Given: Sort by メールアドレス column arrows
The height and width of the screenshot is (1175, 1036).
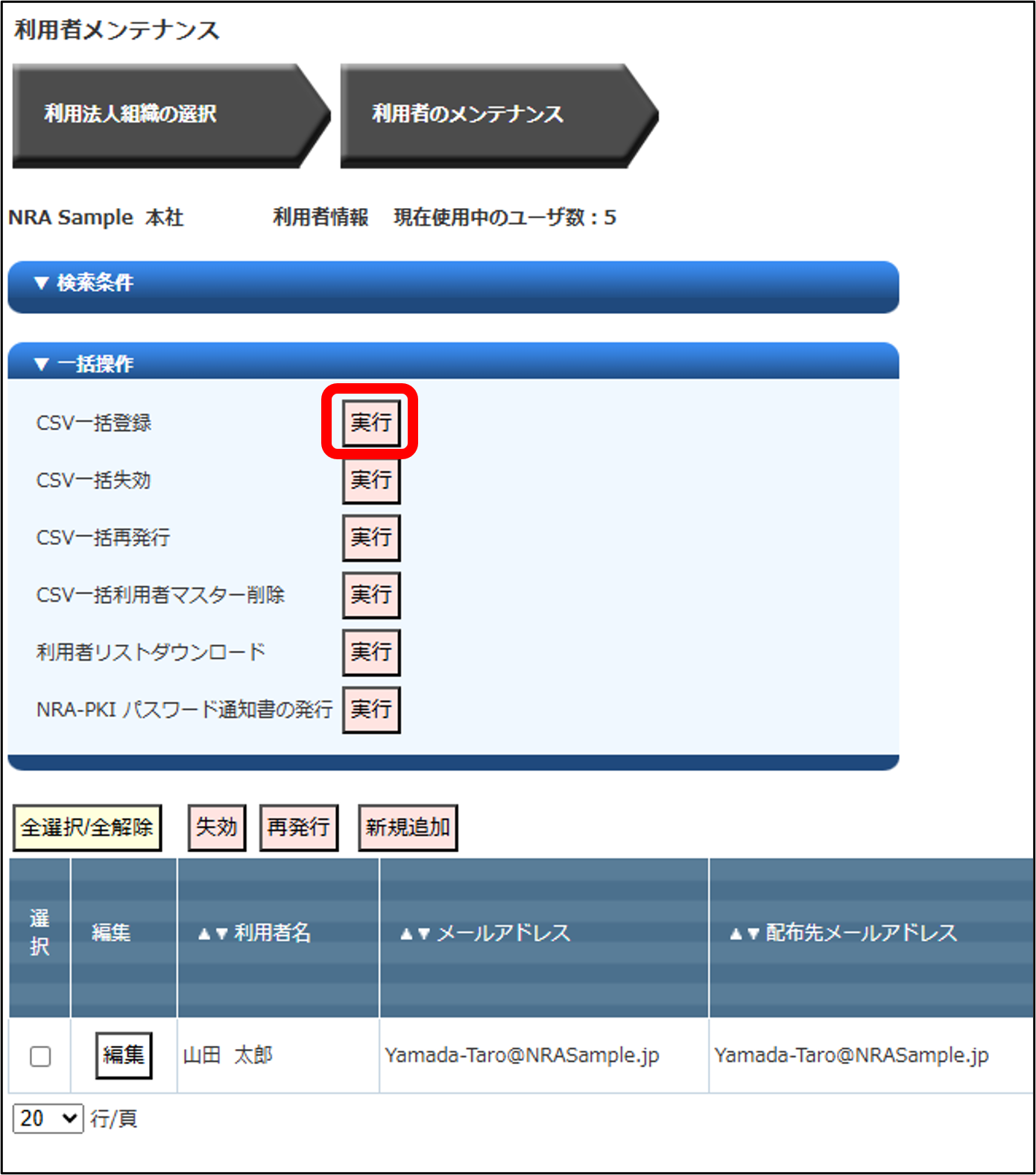Looking at the screenshot, I should pos(415,933).
